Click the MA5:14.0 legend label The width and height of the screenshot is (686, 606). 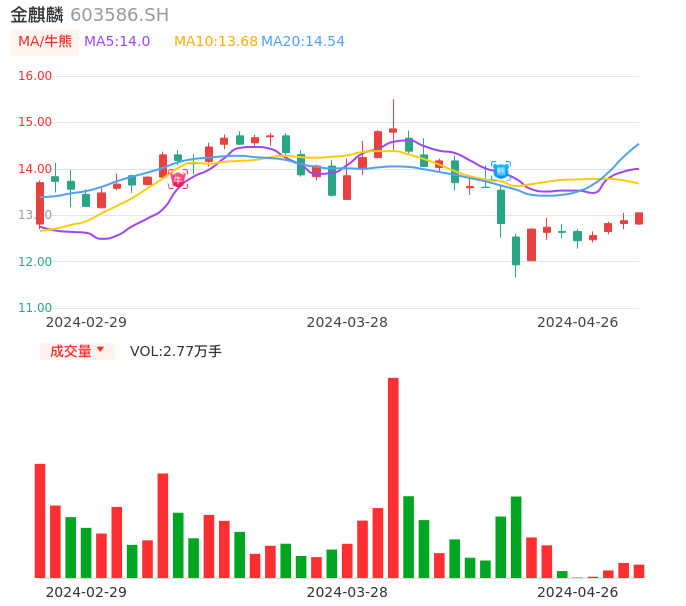tap(117, 42)
